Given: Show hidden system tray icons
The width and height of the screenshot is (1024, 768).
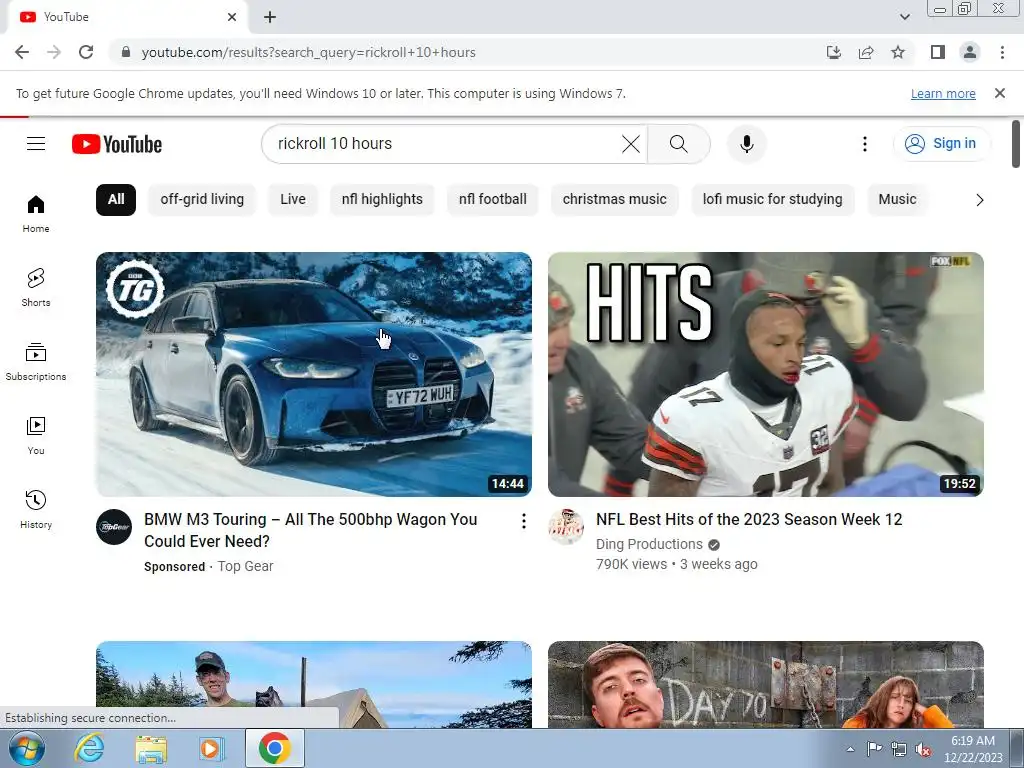Looking at the screenshot, I should click(850, 749).
